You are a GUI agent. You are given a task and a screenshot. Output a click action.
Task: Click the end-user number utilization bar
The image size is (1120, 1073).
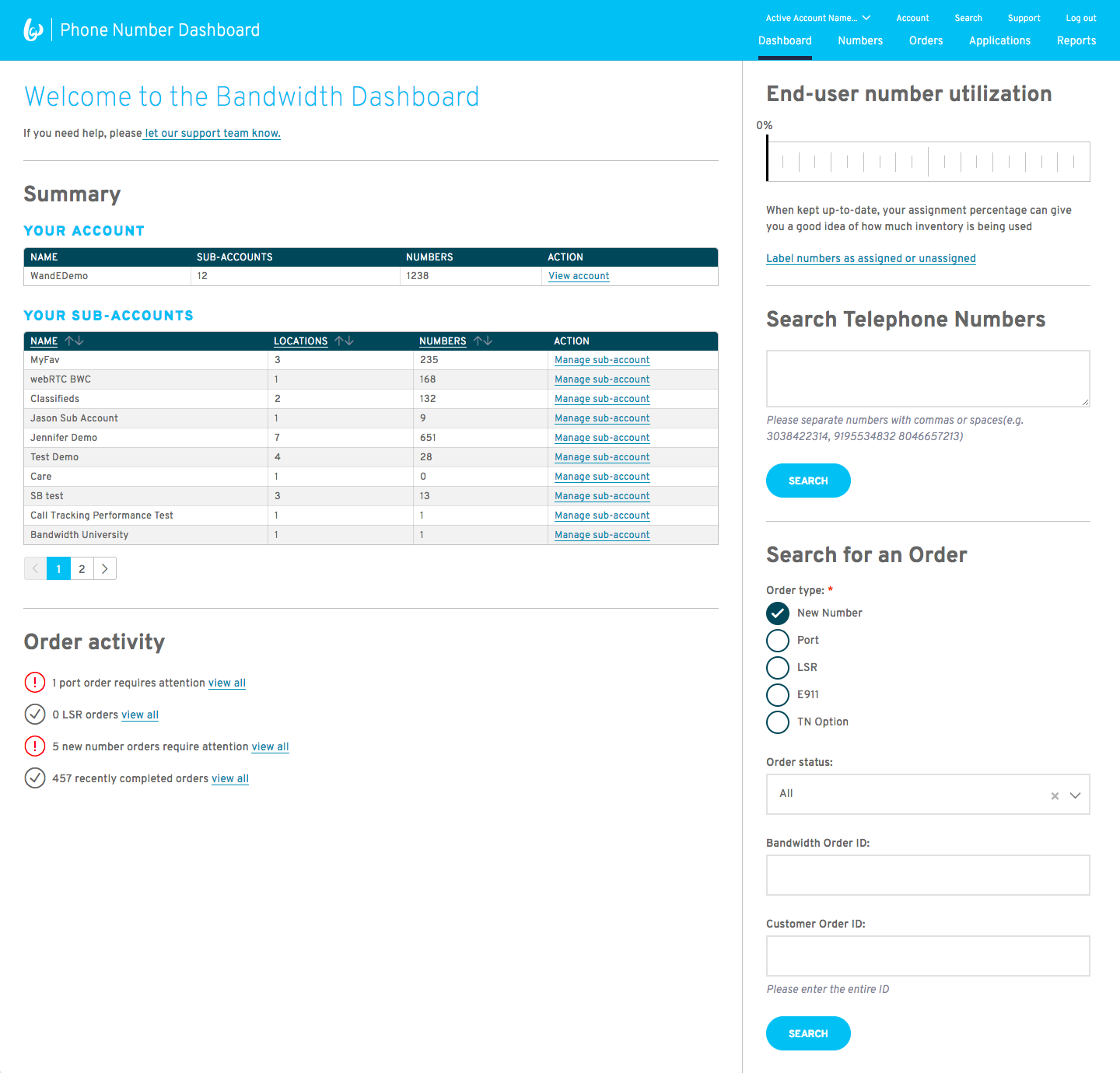click(928, 162)
